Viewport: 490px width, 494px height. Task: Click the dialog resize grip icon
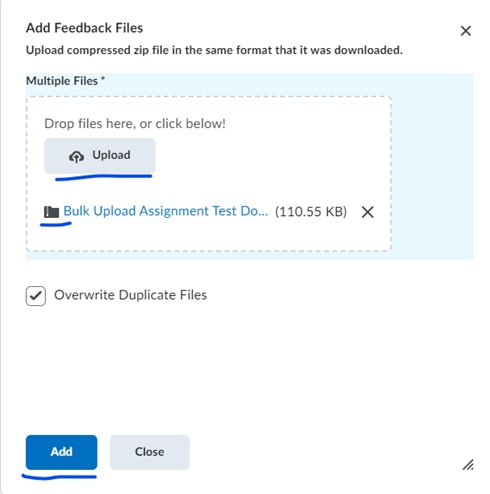[468, 465]
